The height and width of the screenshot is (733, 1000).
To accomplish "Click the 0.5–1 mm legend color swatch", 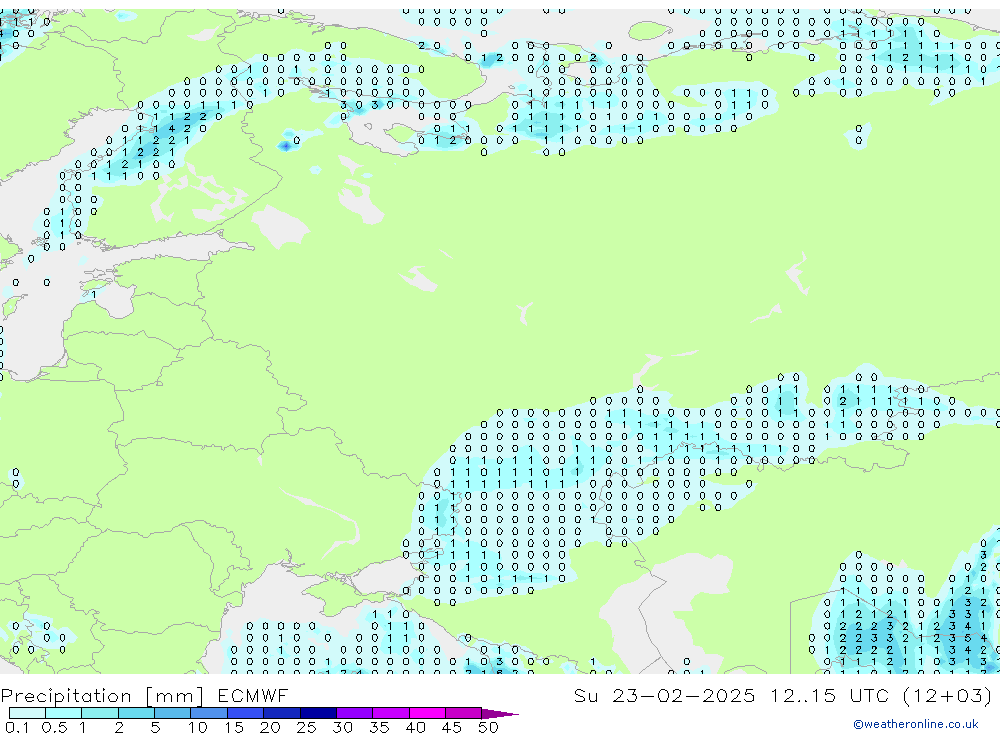I will [64, 713].
